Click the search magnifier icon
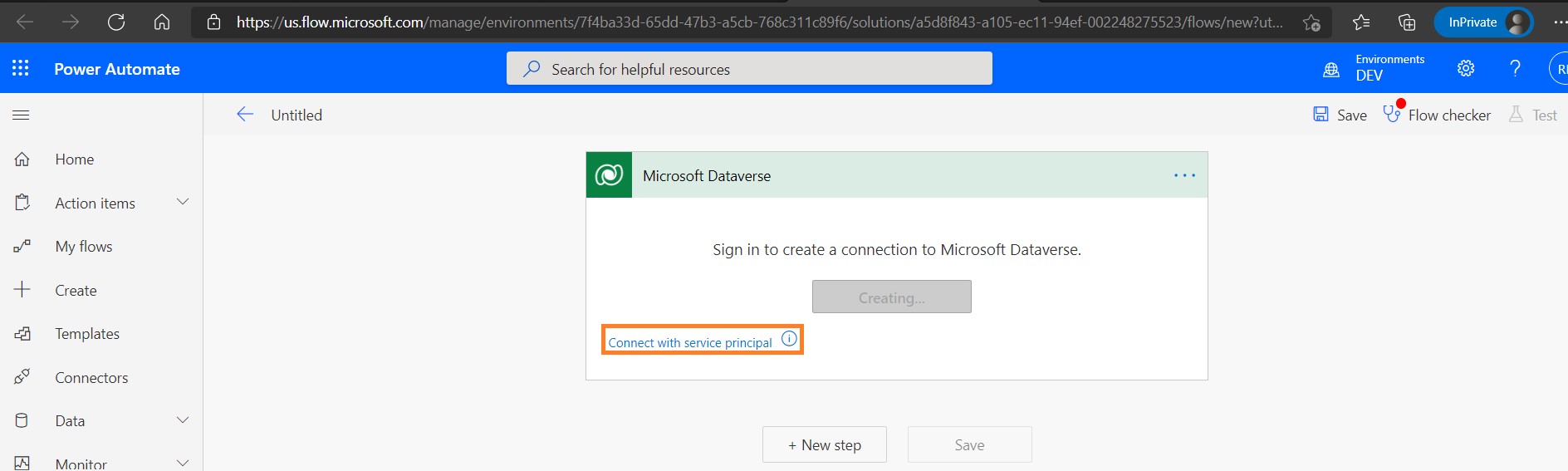This screenshot has height=471, width=1568. point(532,69)
